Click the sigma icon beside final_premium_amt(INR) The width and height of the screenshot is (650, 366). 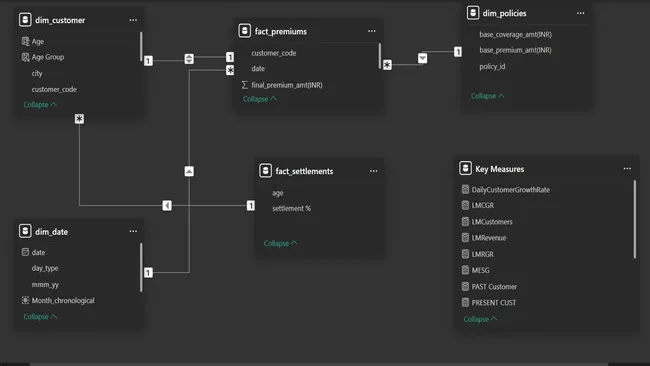click(245, 85)
